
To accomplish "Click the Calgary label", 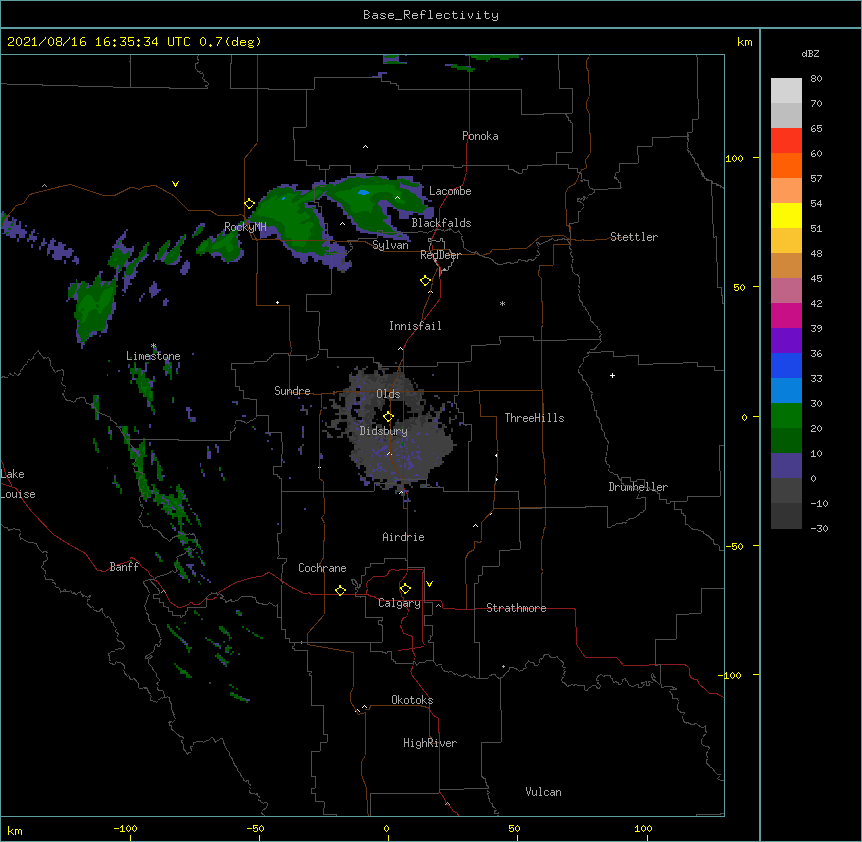I will [x=399, y=603].
